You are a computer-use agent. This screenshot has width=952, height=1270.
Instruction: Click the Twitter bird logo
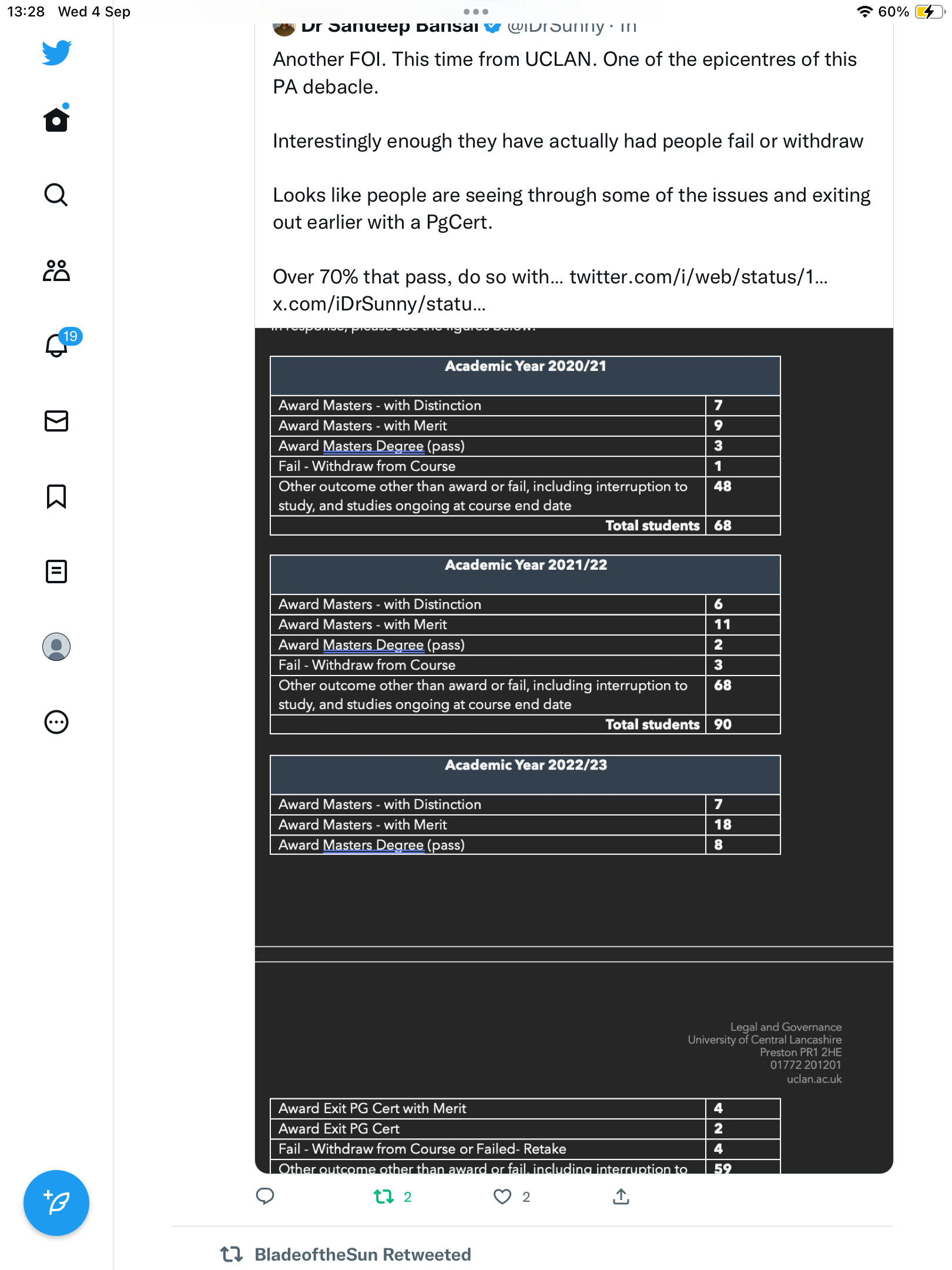(x=56, y=53)
